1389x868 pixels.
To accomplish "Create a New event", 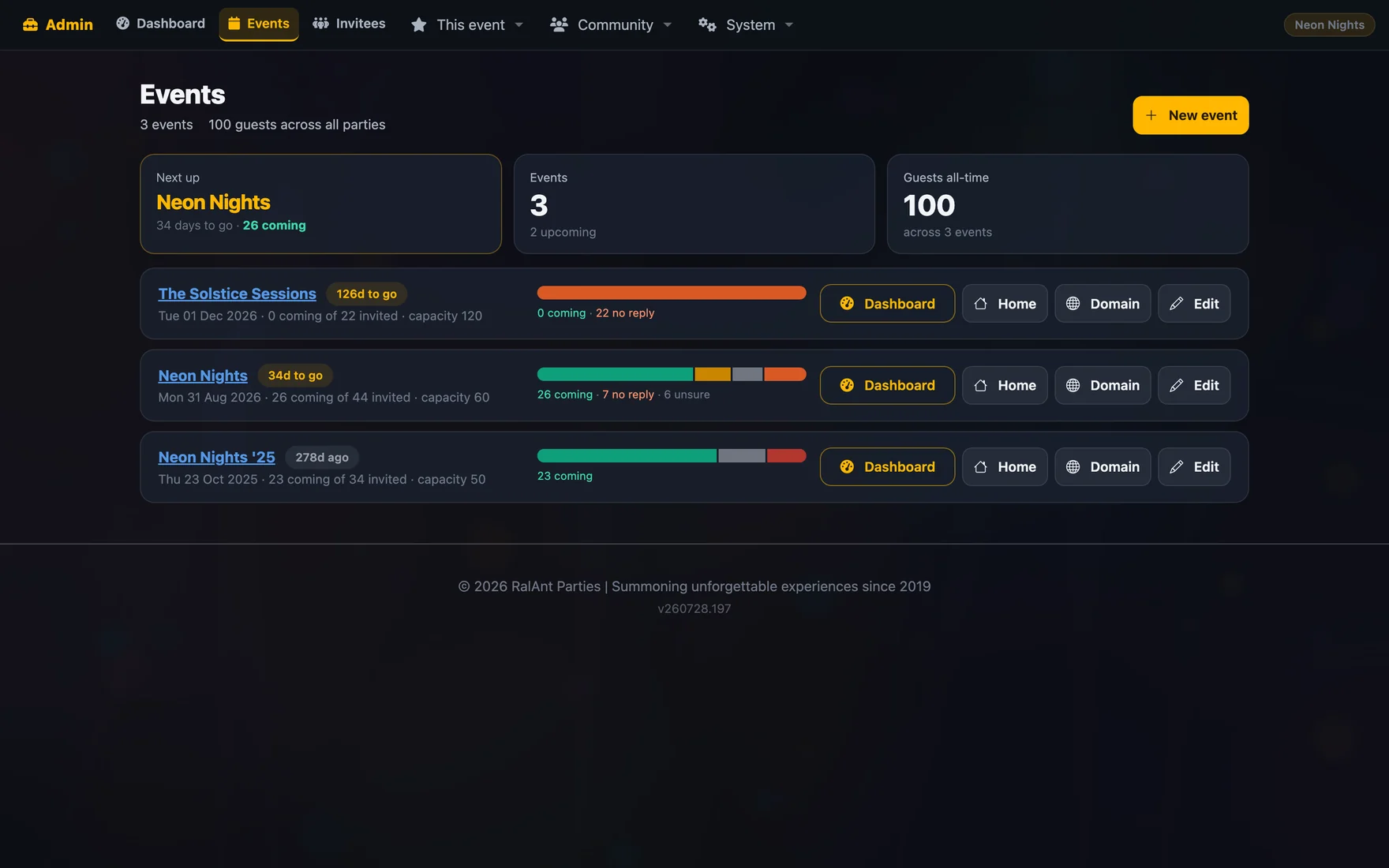I will (x=1190, y=115).
